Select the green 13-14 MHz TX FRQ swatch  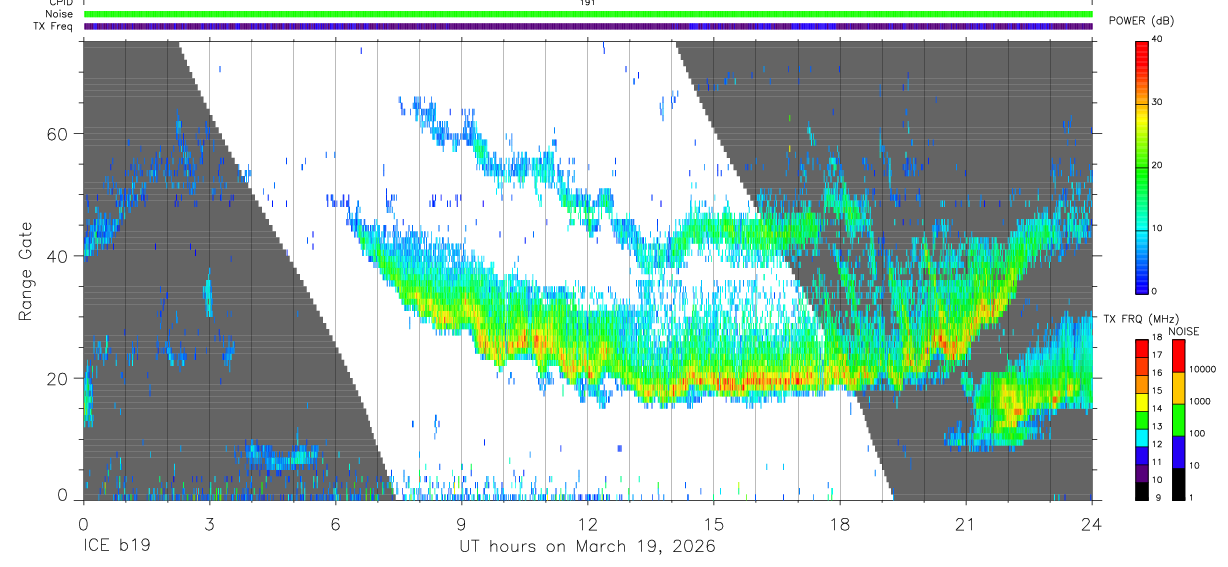coord(1142,419)
